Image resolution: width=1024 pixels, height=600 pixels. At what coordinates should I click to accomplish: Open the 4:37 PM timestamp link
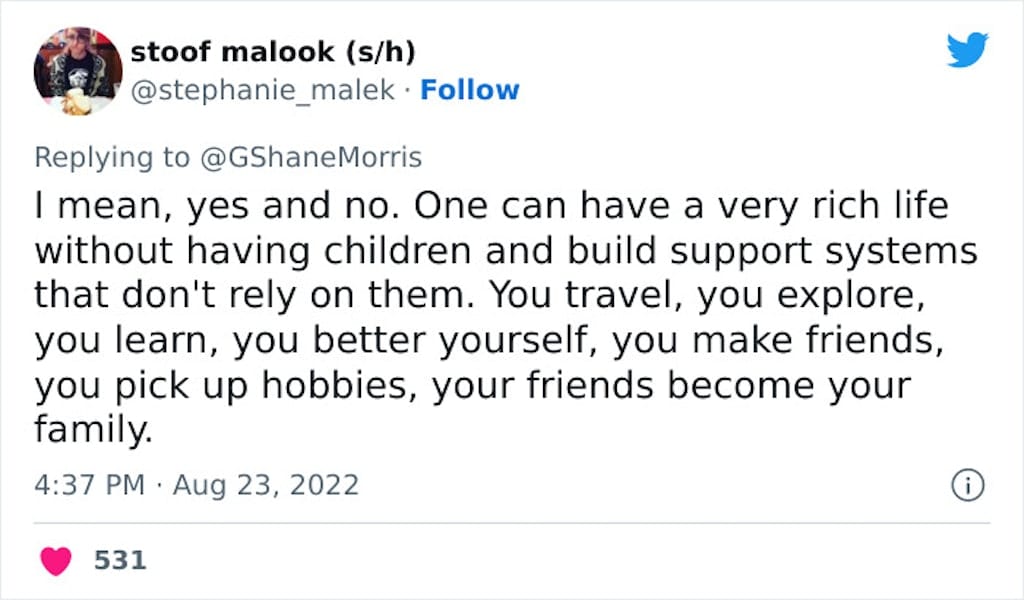pyautogui.click(x=89, y=485)
